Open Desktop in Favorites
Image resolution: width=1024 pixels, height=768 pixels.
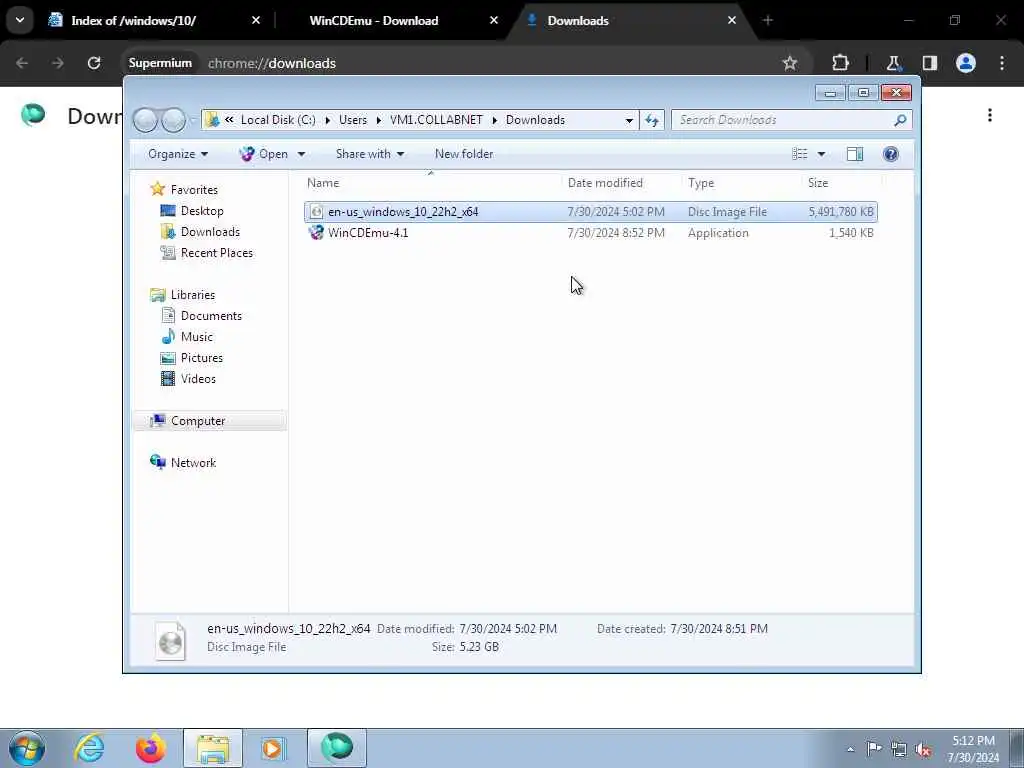coord(202,210)
